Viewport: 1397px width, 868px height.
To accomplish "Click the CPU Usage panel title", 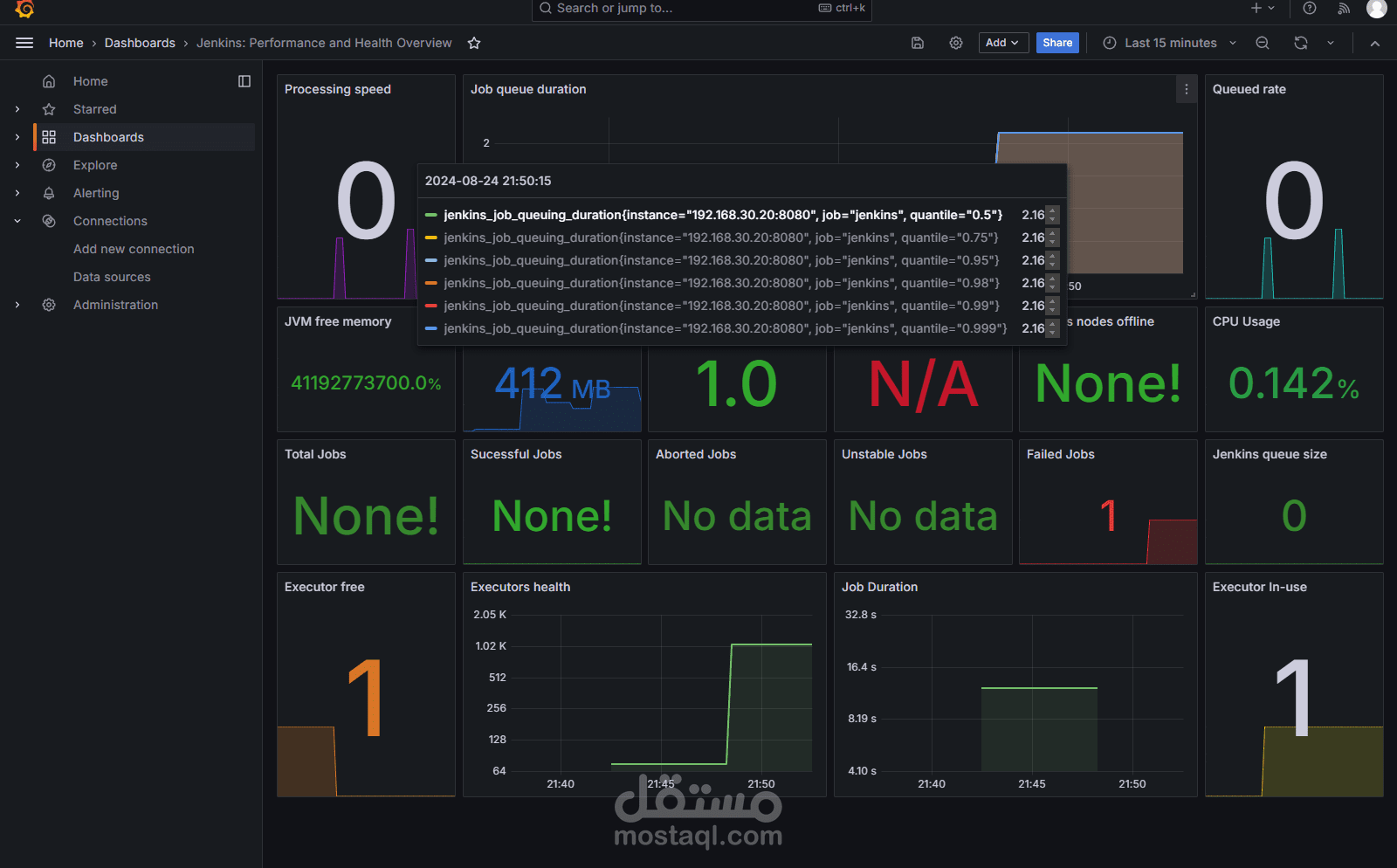I will 1246,321.
